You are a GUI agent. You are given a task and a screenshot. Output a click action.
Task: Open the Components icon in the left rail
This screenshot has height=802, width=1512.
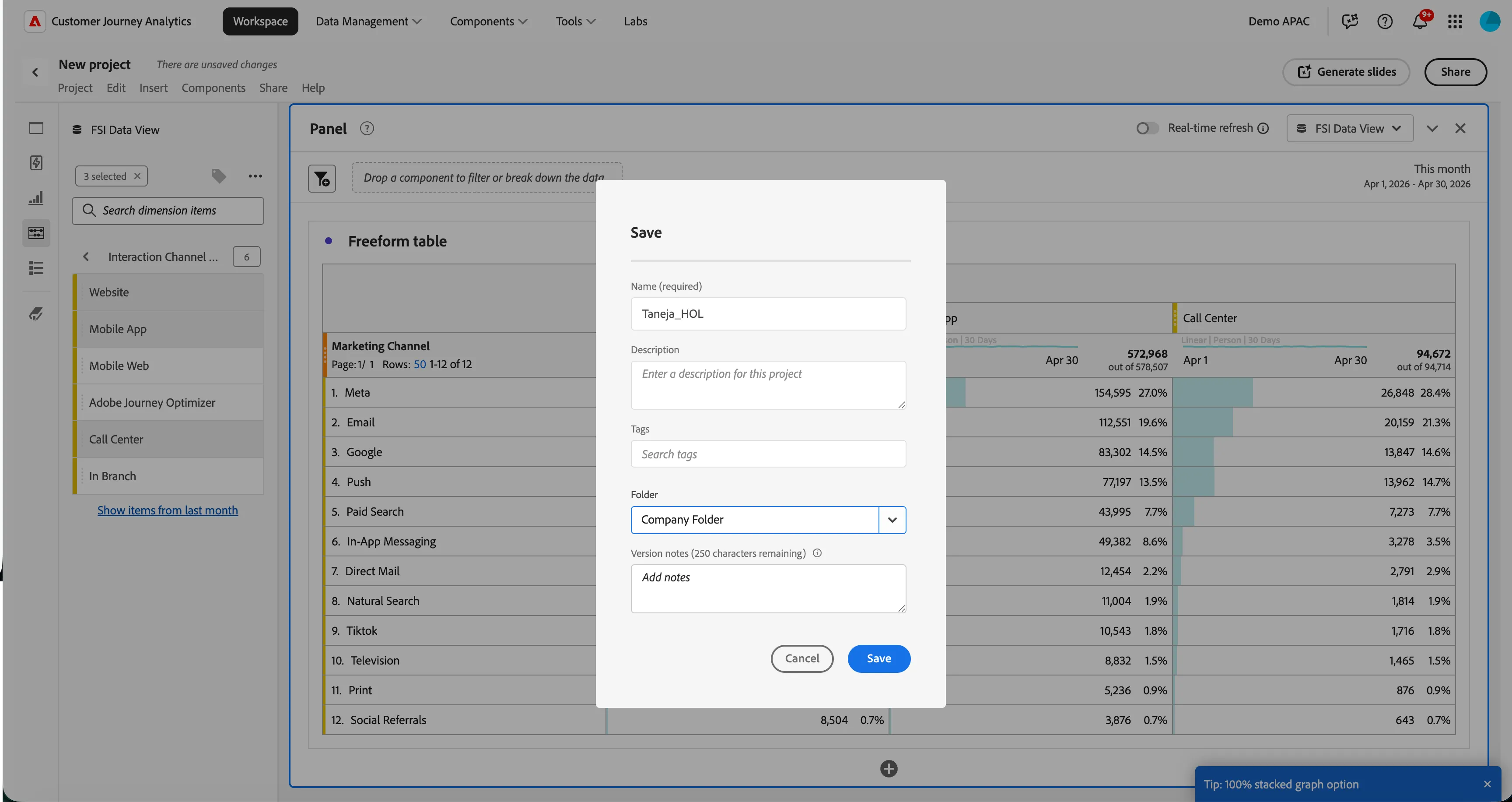(x=36, y=233)
